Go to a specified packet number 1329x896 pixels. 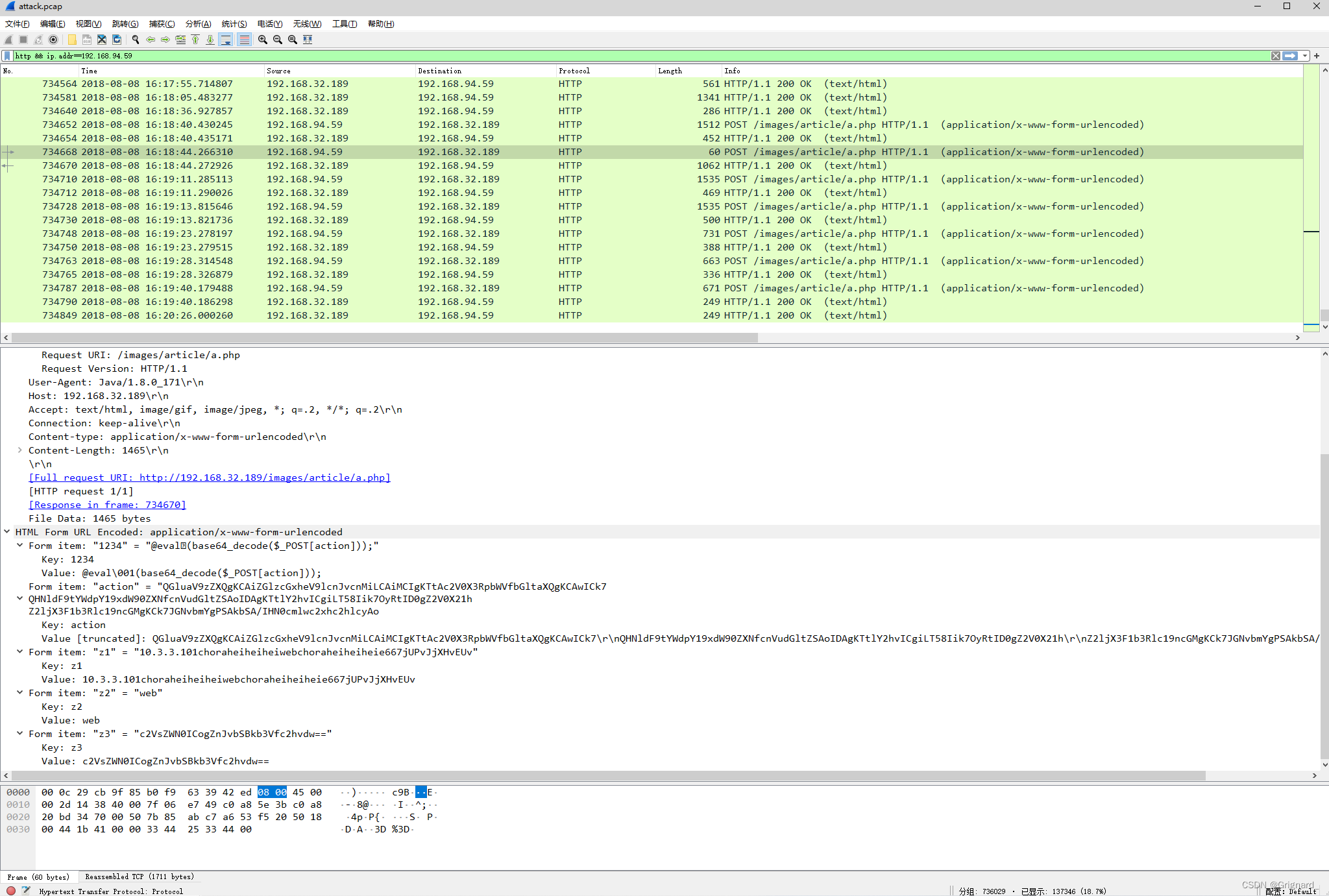tap(180, 40)
